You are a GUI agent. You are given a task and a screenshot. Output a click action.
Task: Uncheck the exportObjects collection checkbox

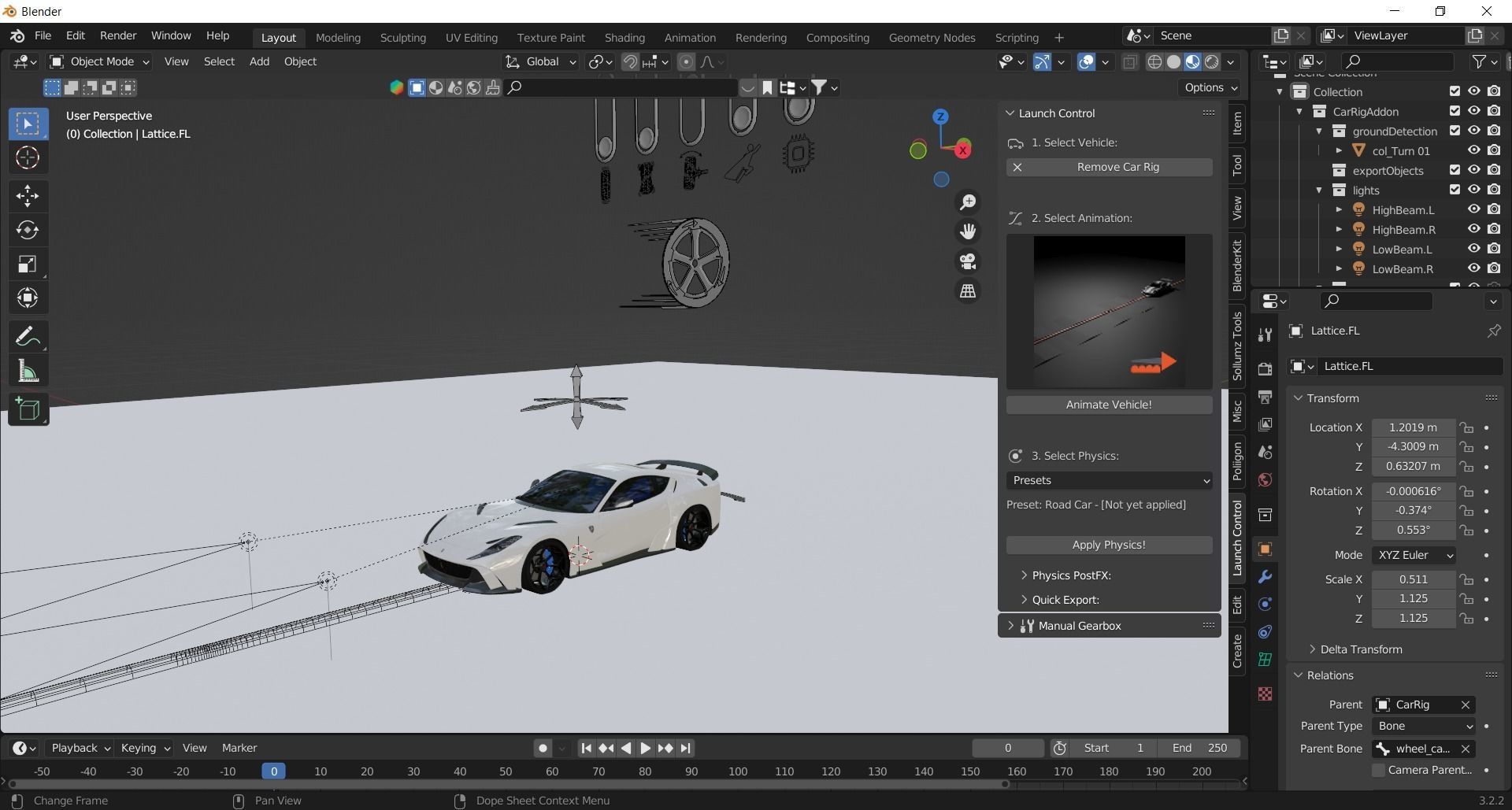point(1455,171)
